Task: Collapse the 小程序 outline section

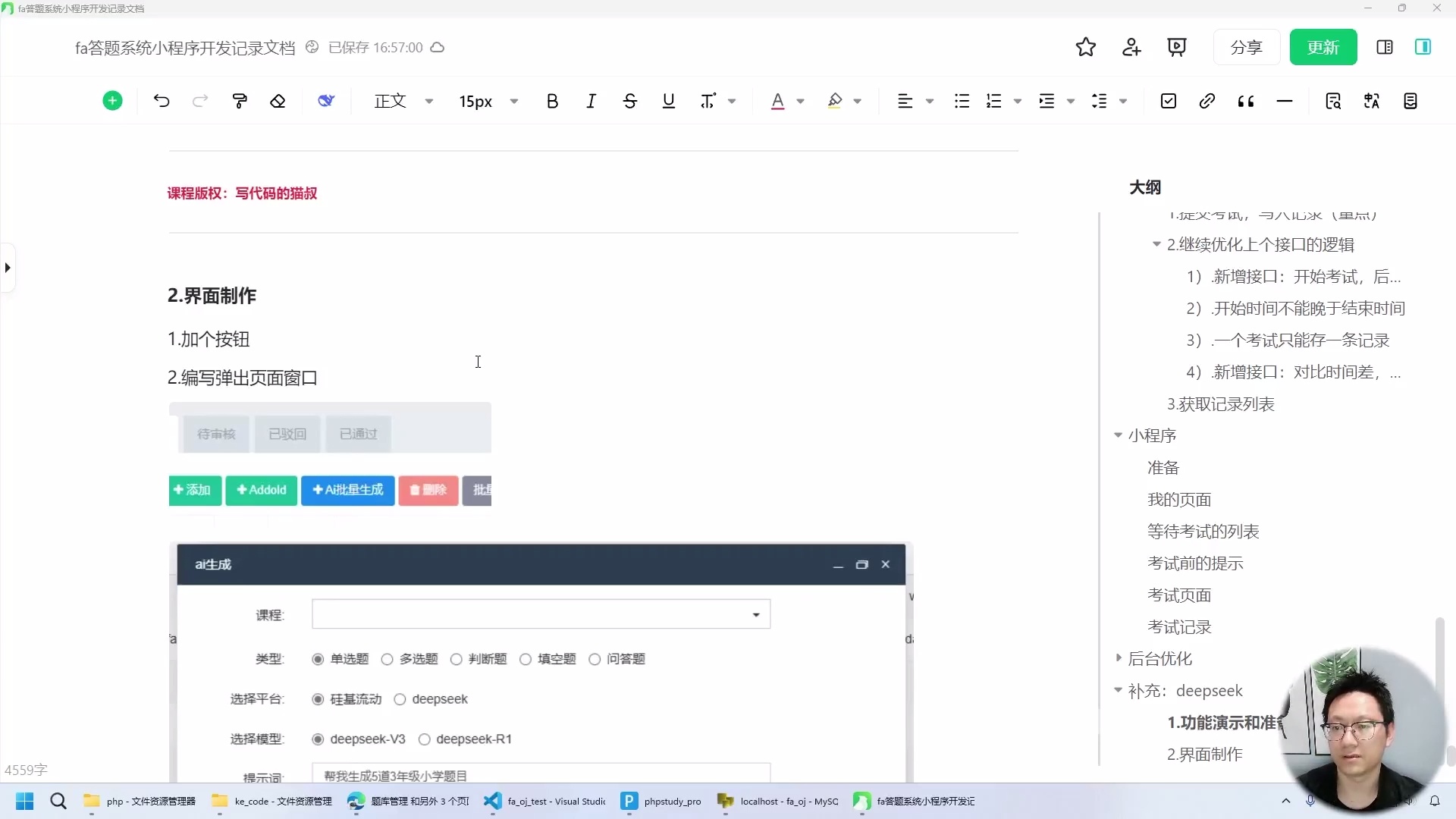Action: click(1119, 435)
